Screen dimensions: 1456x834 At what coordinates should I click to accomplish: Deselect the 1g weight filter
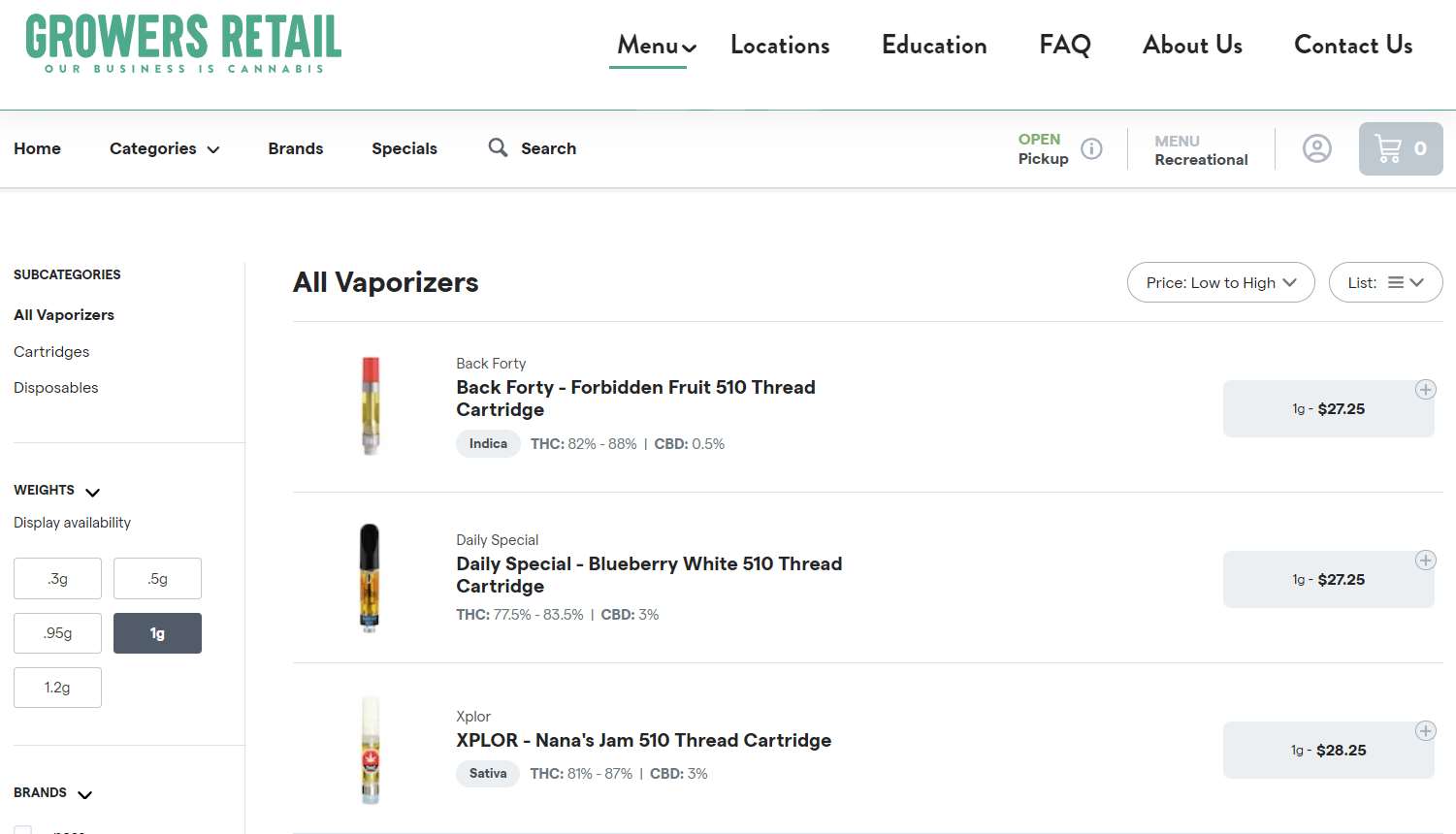157,633
